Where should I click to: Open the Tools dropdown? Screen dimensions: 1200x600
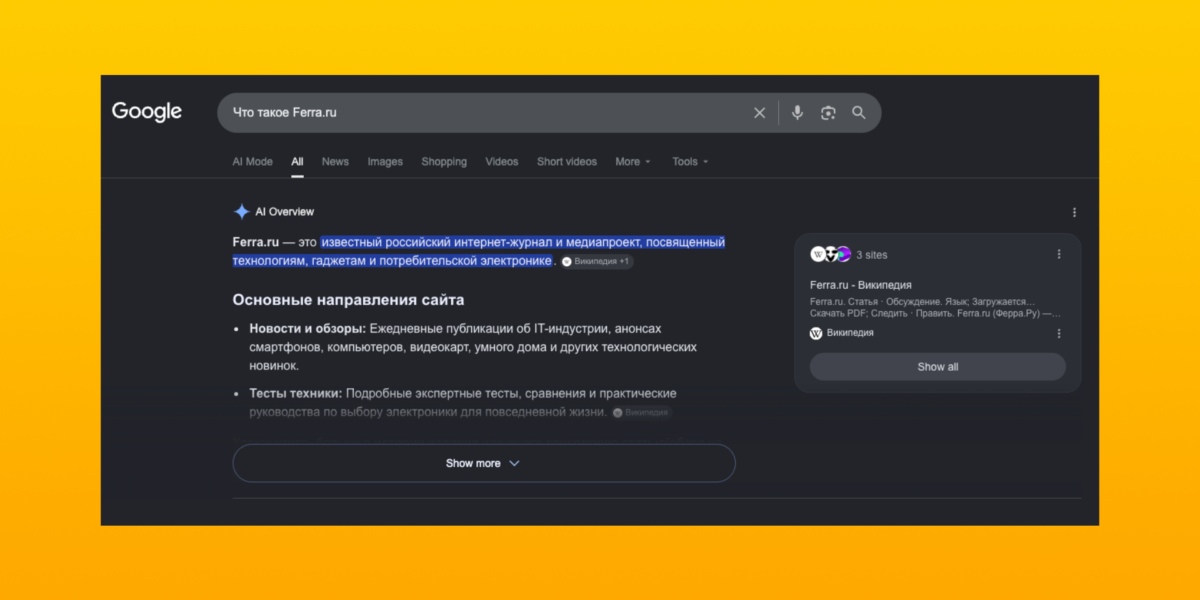click(x=690, y=161)
